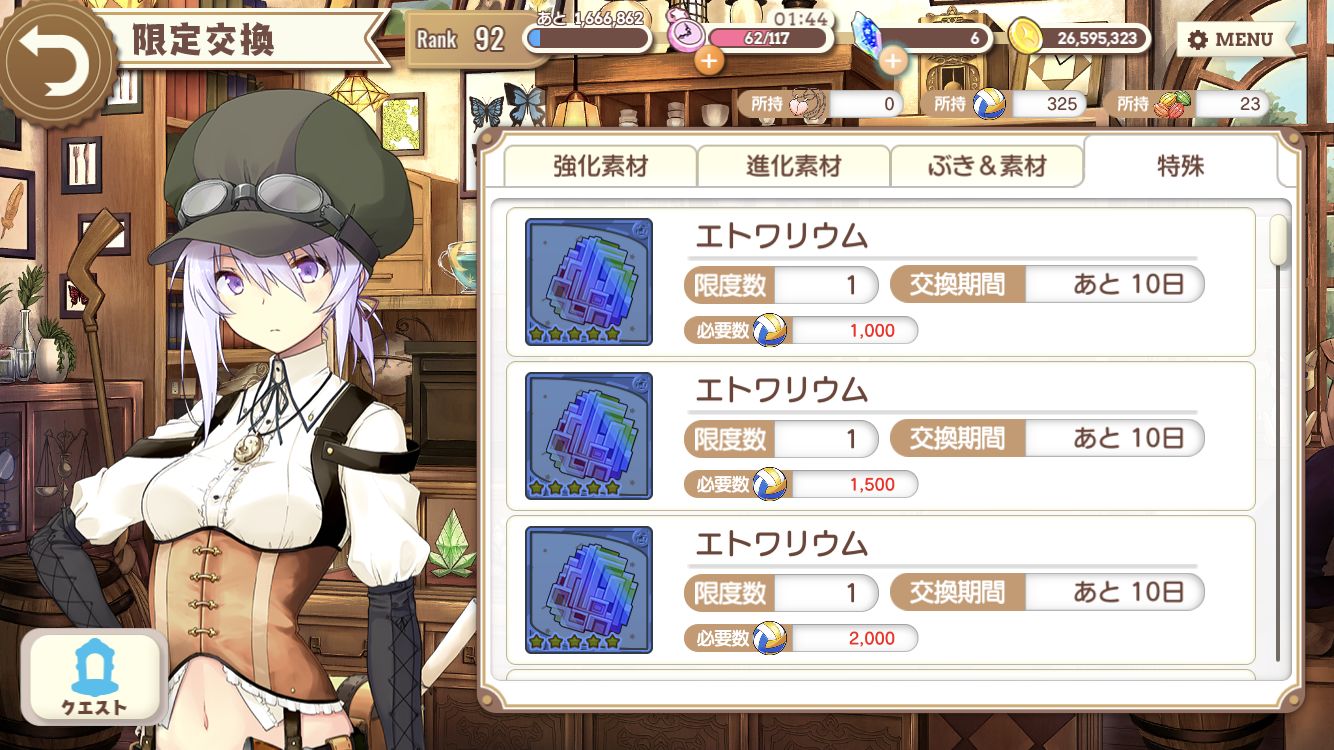This screenshot has width=1334, height=750.
Task: Click the exchange list scrollbar handle
Action: 1278,240
